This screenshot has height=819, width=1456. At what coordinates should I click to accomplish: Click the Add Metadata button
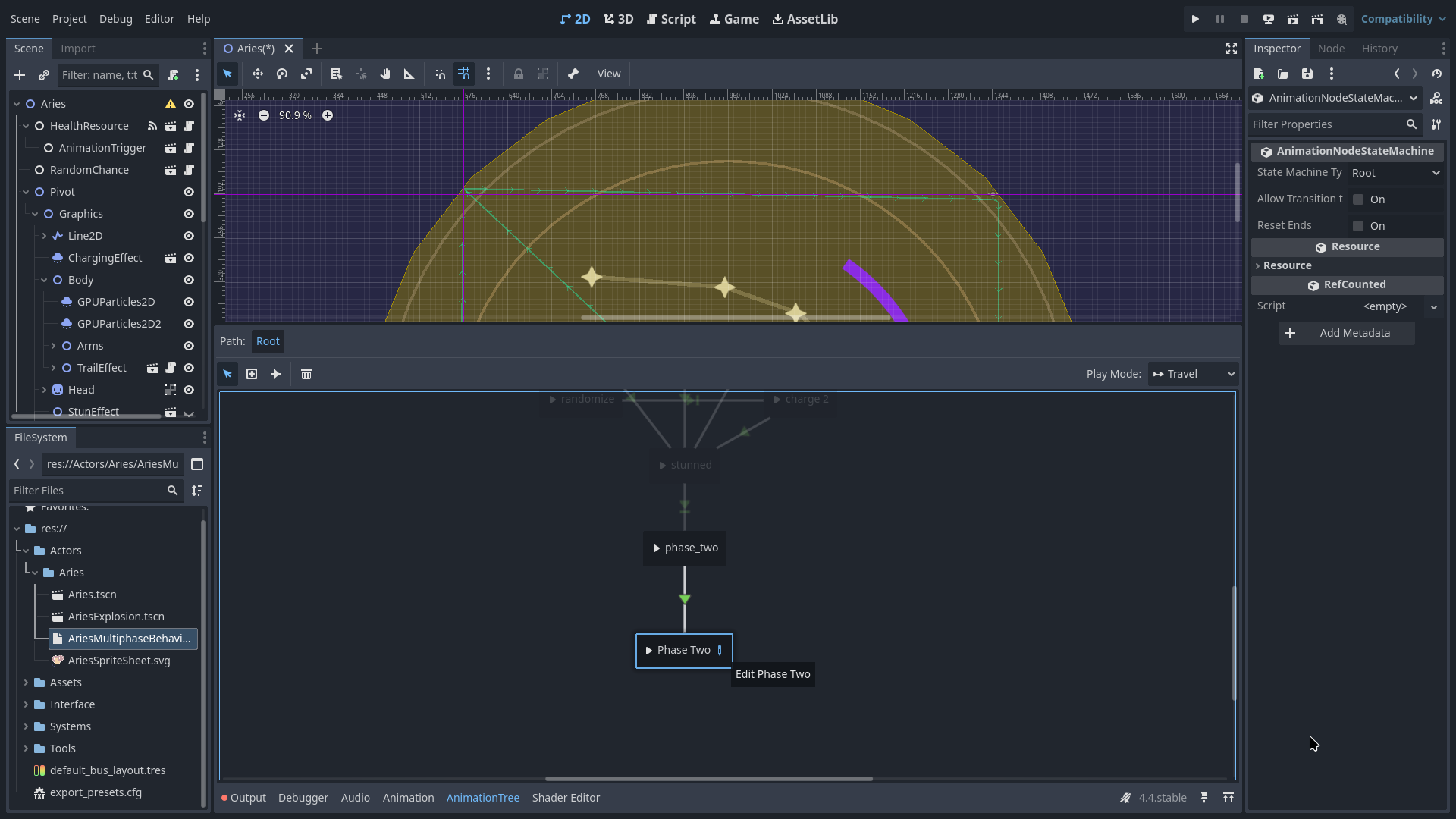1347,333
